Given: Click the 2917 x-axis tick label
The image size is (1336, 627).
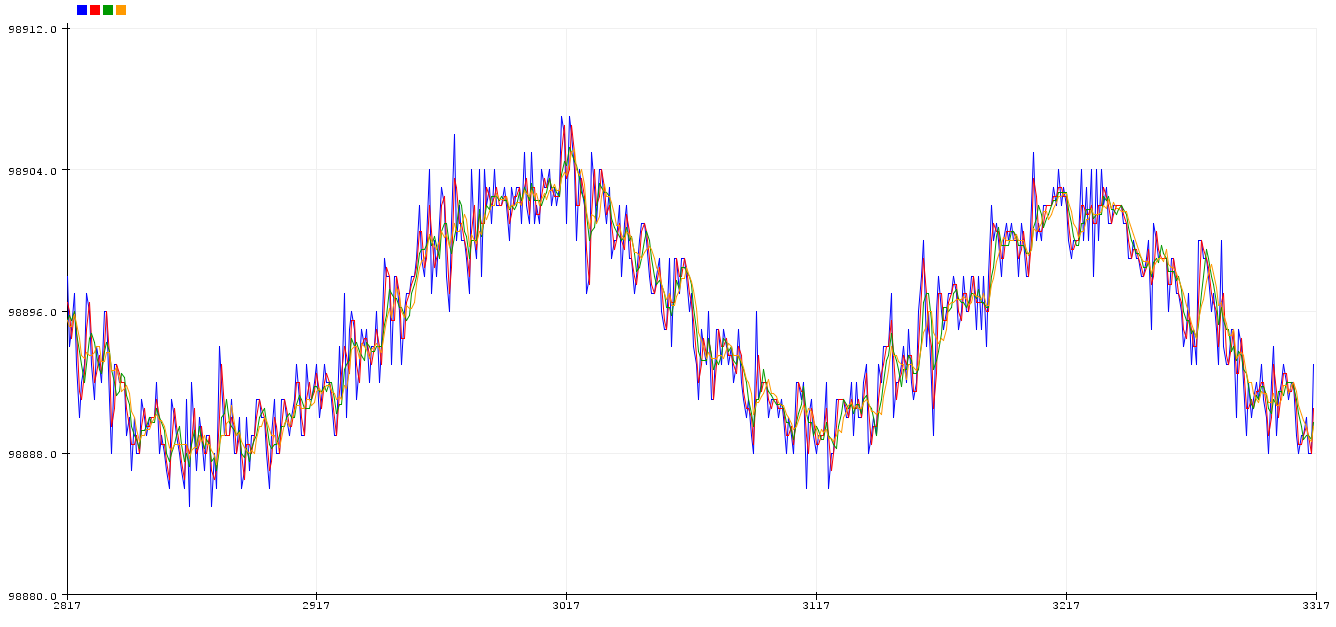Looking at the screenshot, I should tap(316, 606).
